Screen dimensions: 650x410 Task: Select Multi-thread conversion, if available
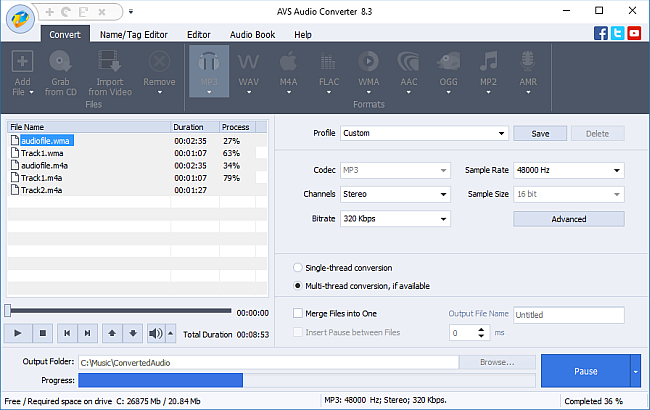click(x=298, y=286)
